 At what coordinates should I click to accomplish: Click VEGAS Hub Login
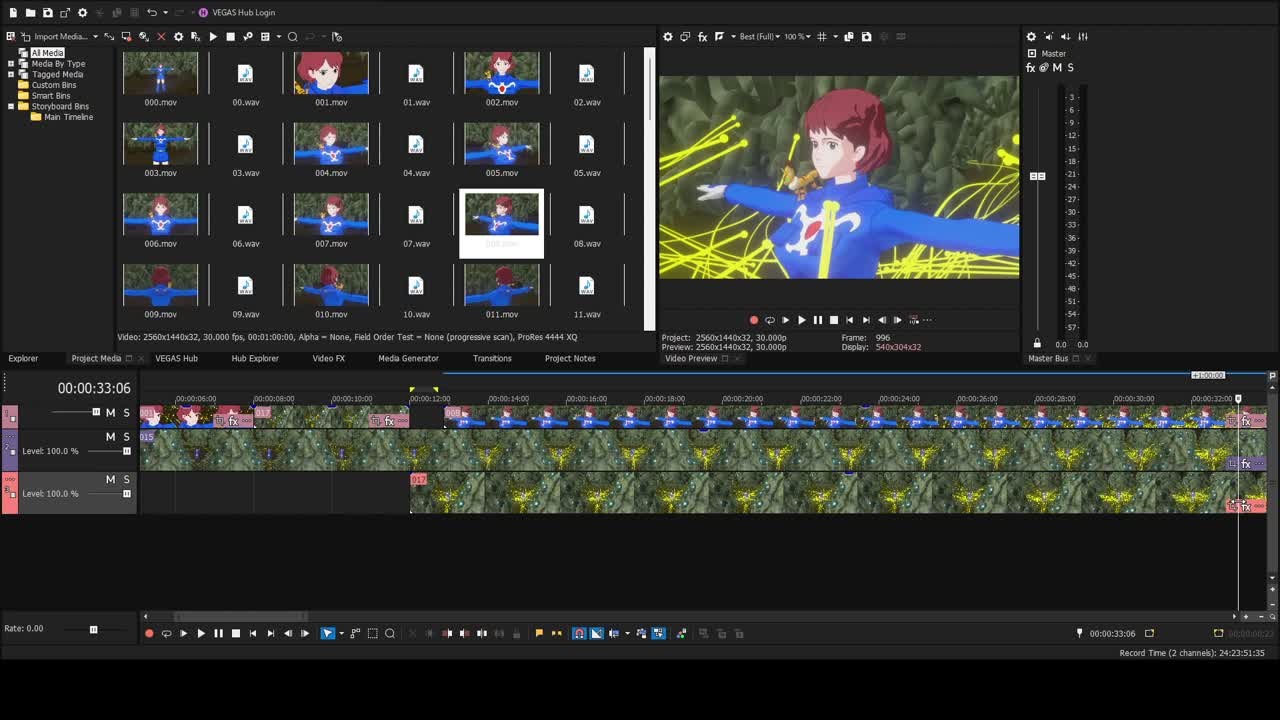tap(243, 13)
